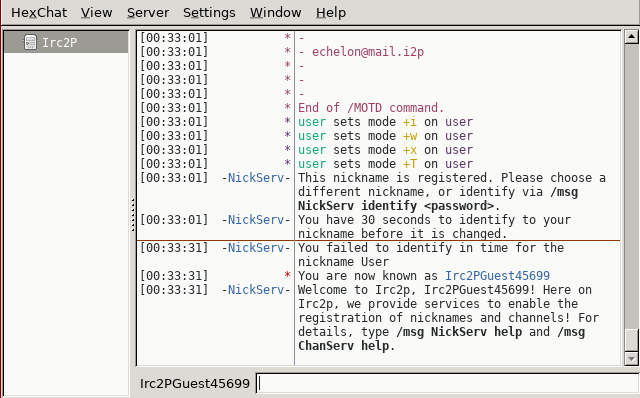640x398 pixels.
Task: Open the Window menu
Action: (x=276, y=13)
